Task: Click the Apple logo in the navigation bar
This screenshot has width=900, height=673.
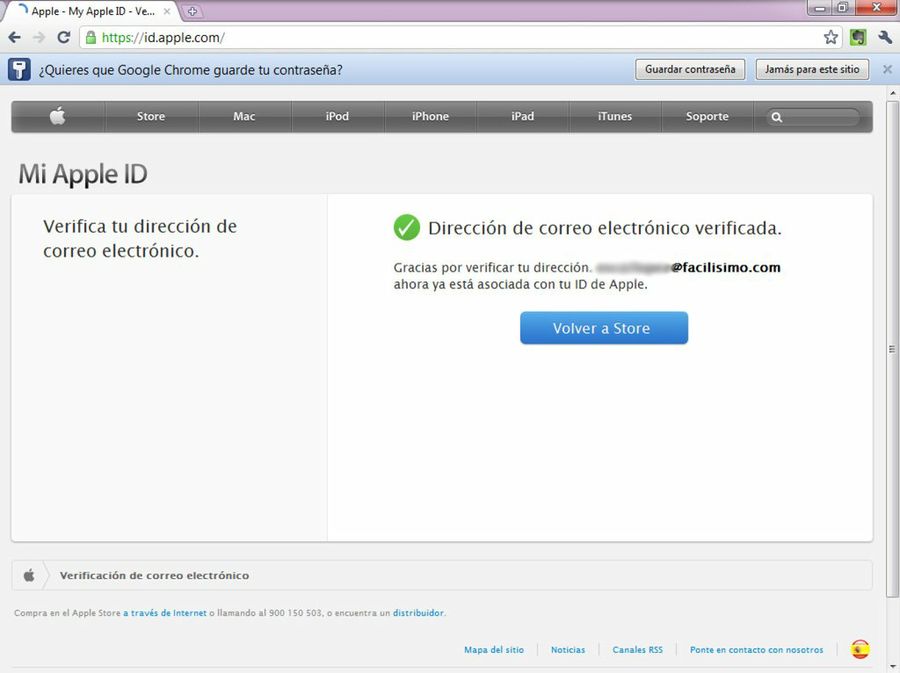Action: (57, 116)
